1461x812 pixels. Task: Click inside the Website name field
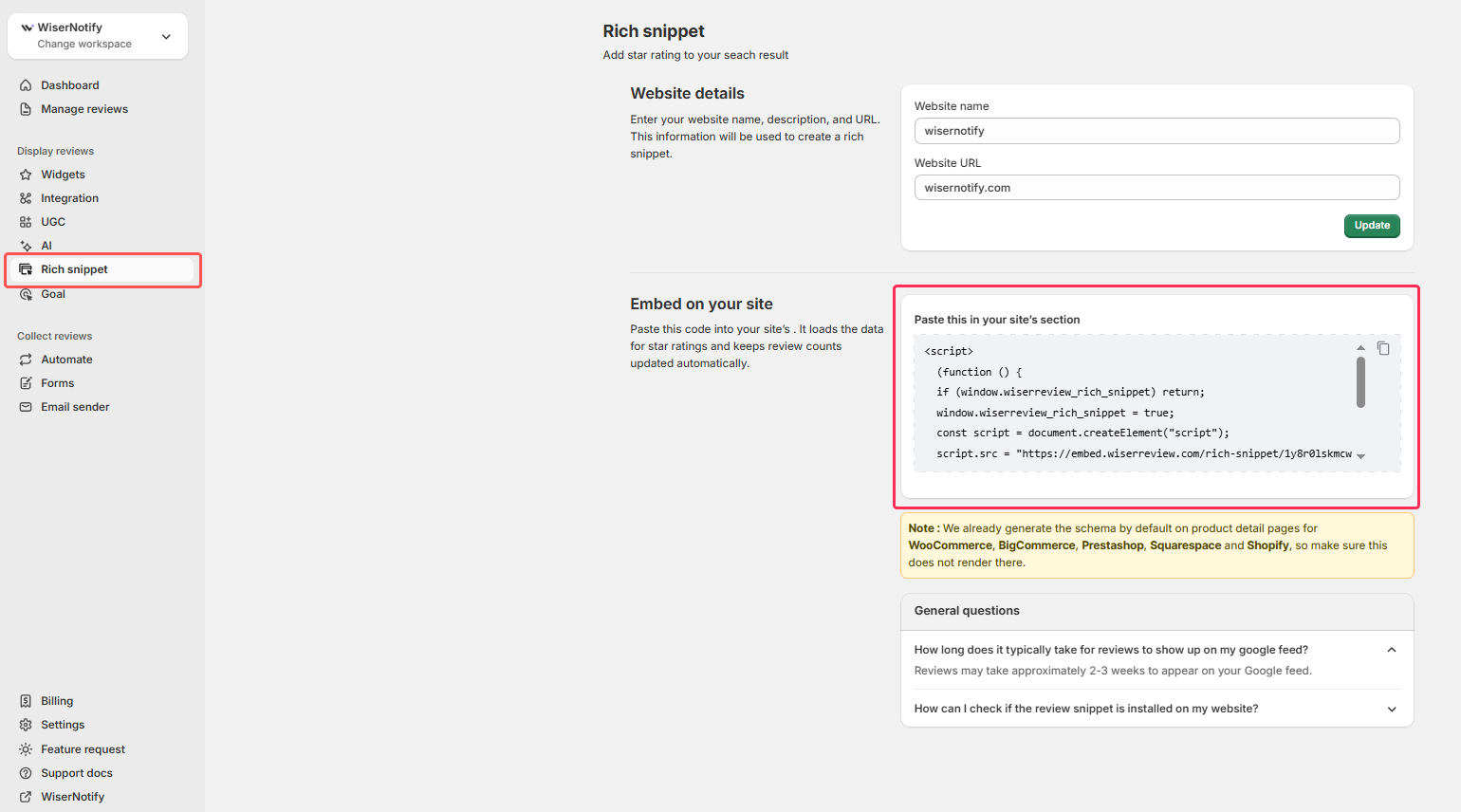(x=1156, y=130)
